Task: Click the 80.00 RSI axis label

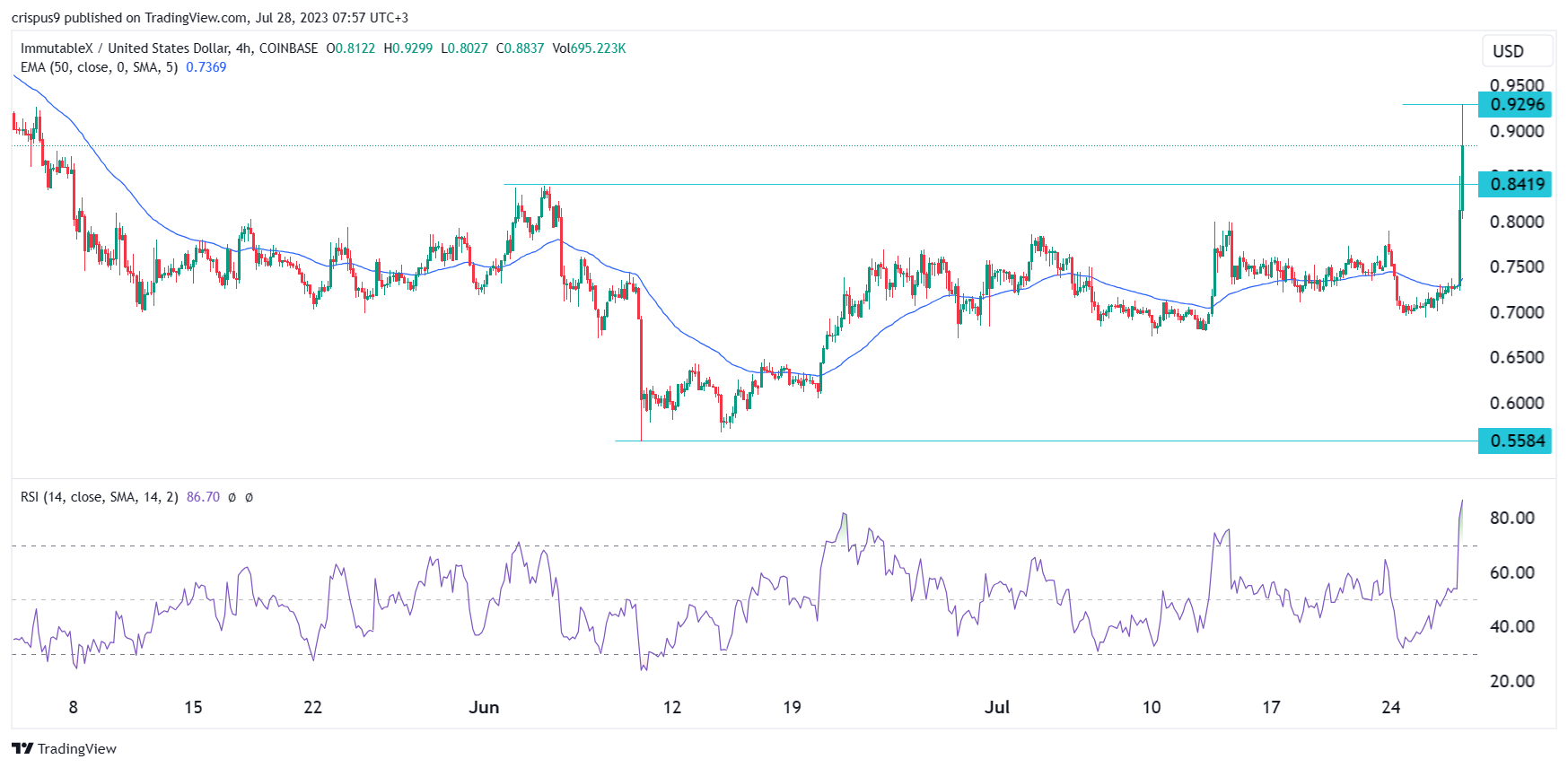Action: tap(1512, 518)
